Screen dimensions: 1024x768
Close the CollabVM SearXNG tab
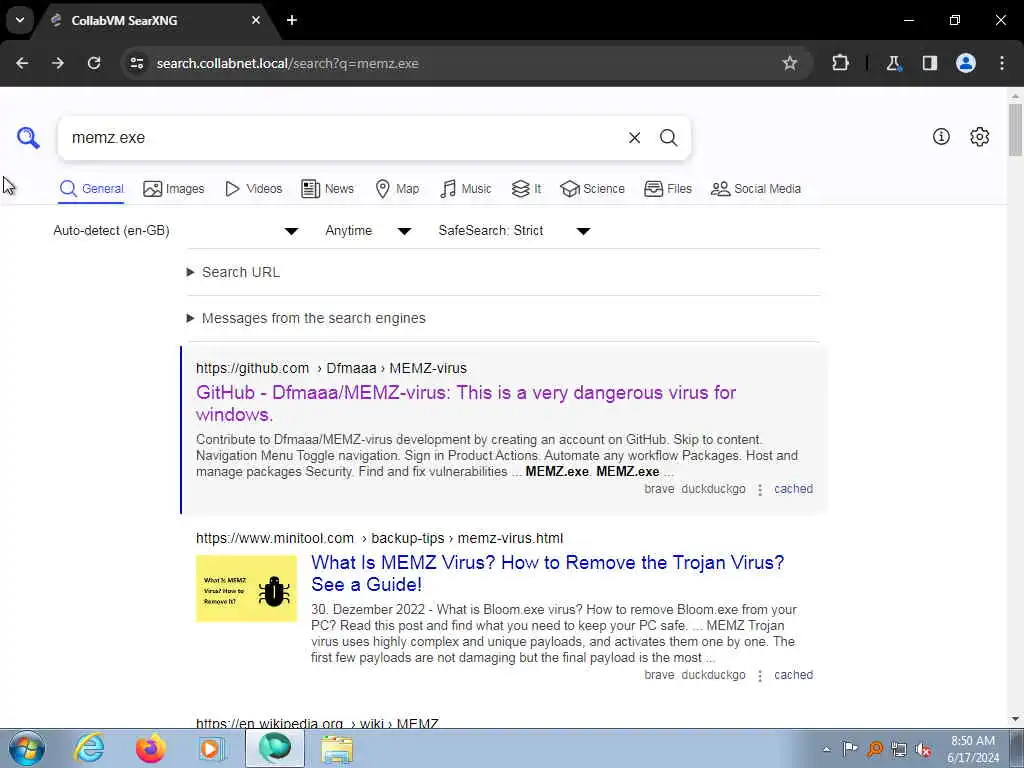pyautogui.click(x=256, y=20)
